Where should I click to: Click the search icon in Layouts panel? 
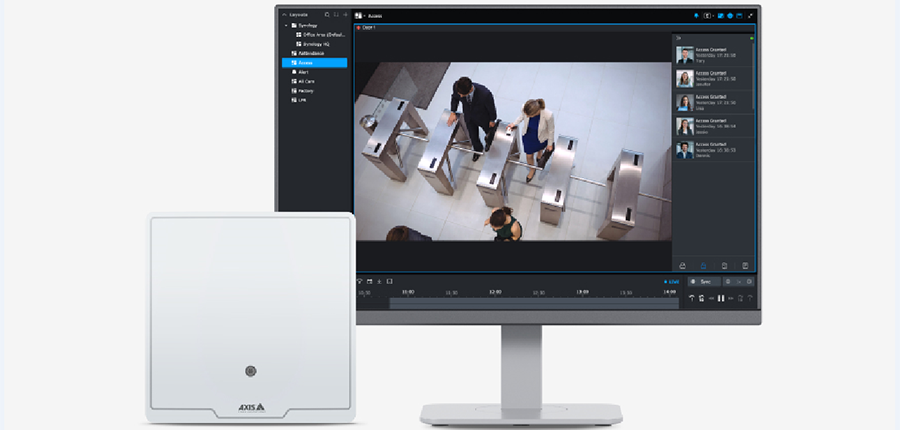point(325,15)
